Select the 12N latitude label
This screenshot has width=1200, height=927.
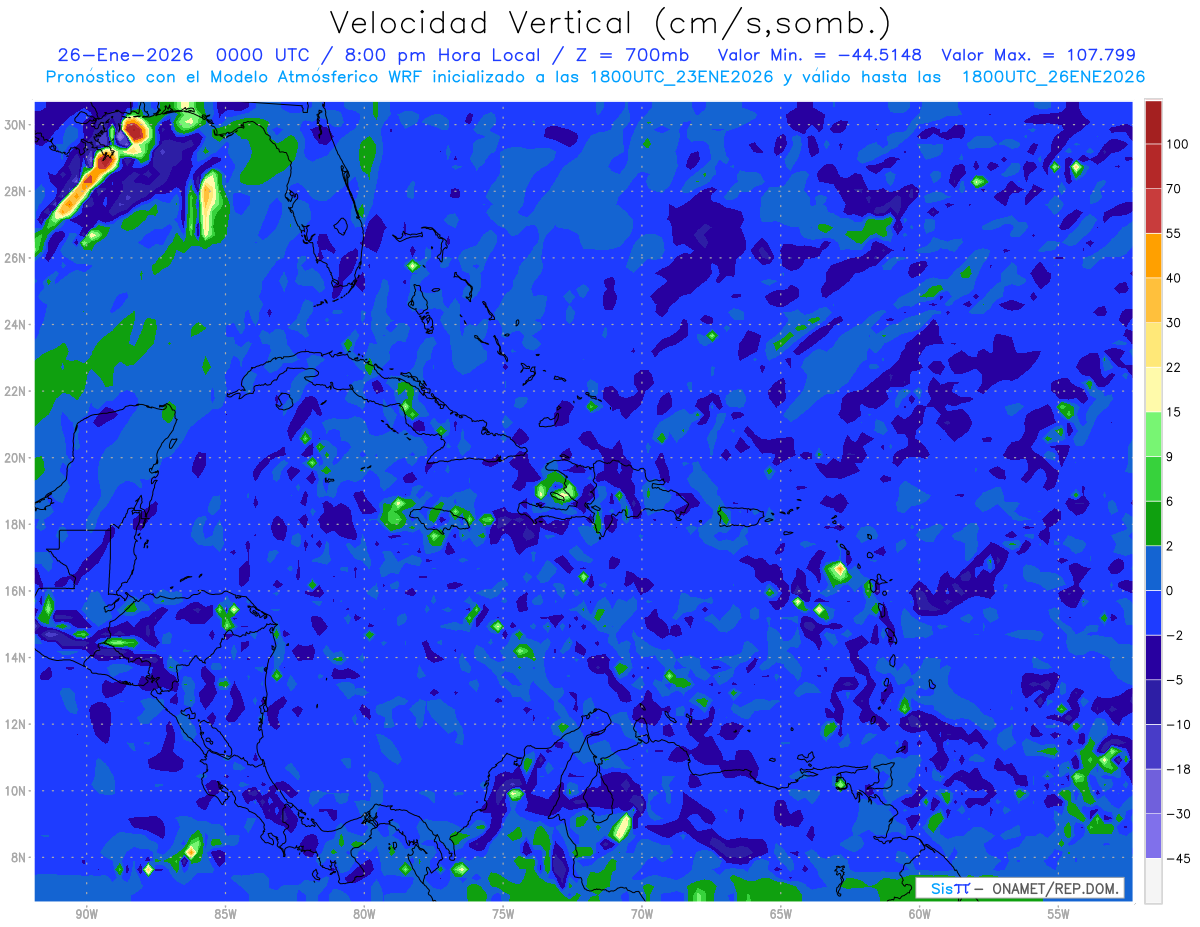16,724
